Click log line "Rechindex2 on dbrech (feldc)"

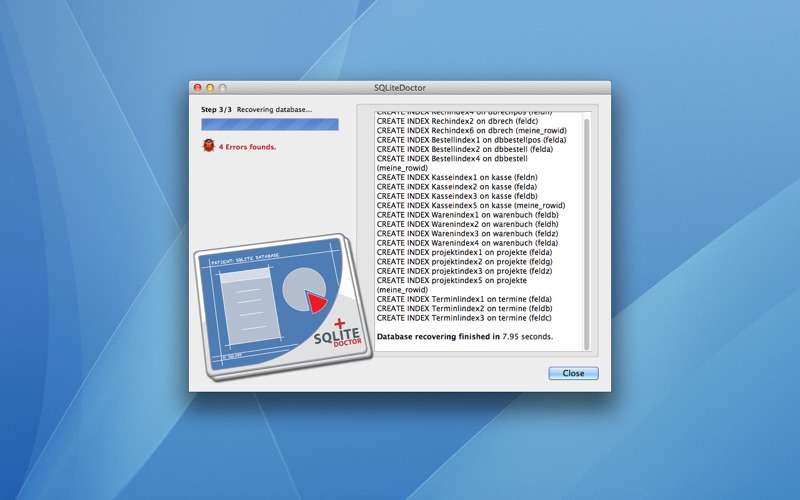(x=458, y=121)
